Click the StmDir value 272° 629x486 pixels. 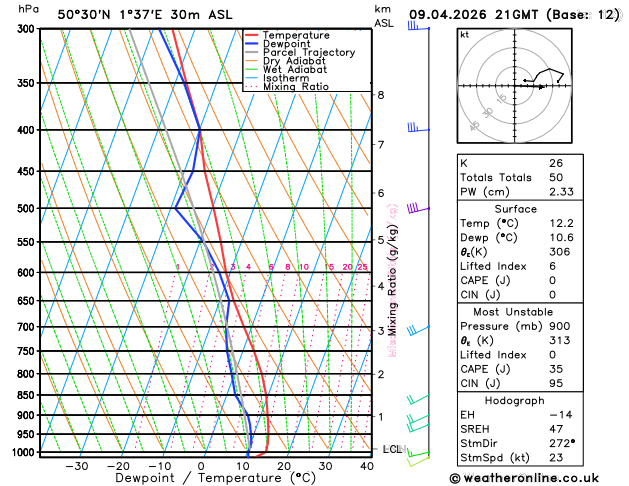pos(562,443)
